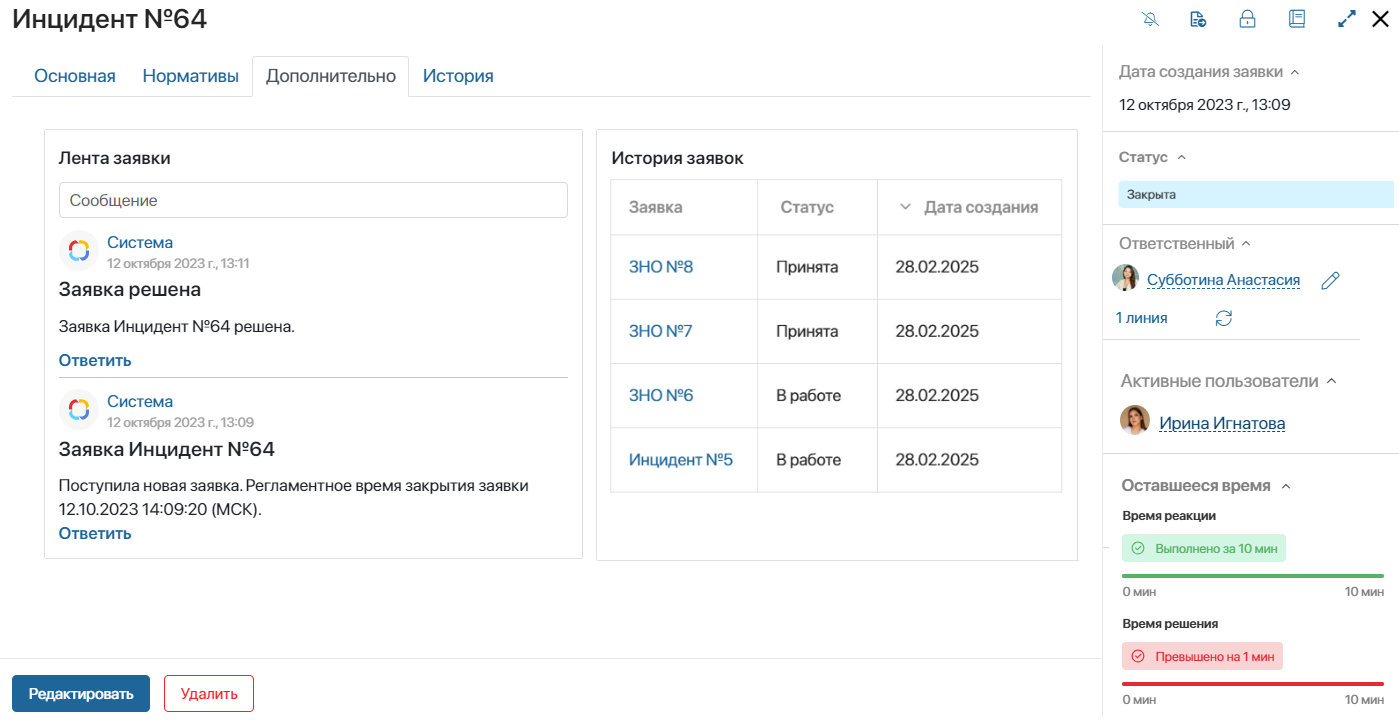Click the Выполнено за 10 мин badge

(1204, 549)
